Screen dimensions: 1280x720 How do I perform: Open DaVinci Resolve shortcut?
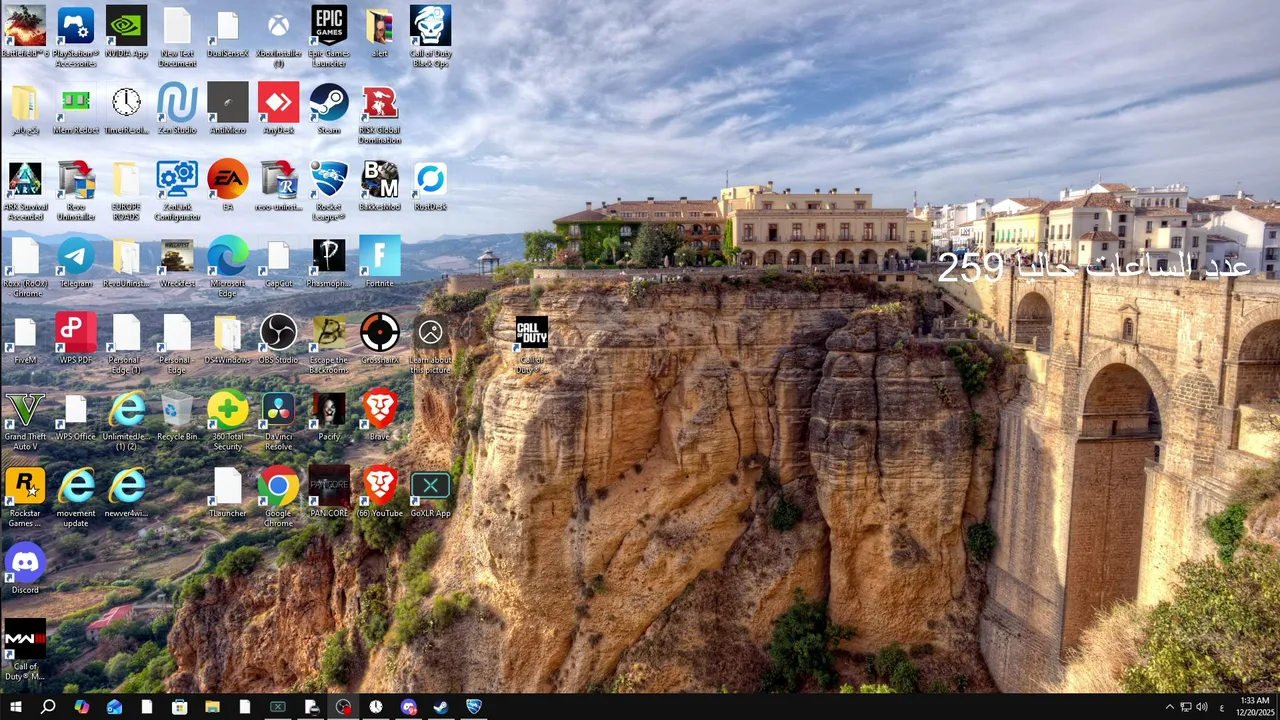[278, 421]
